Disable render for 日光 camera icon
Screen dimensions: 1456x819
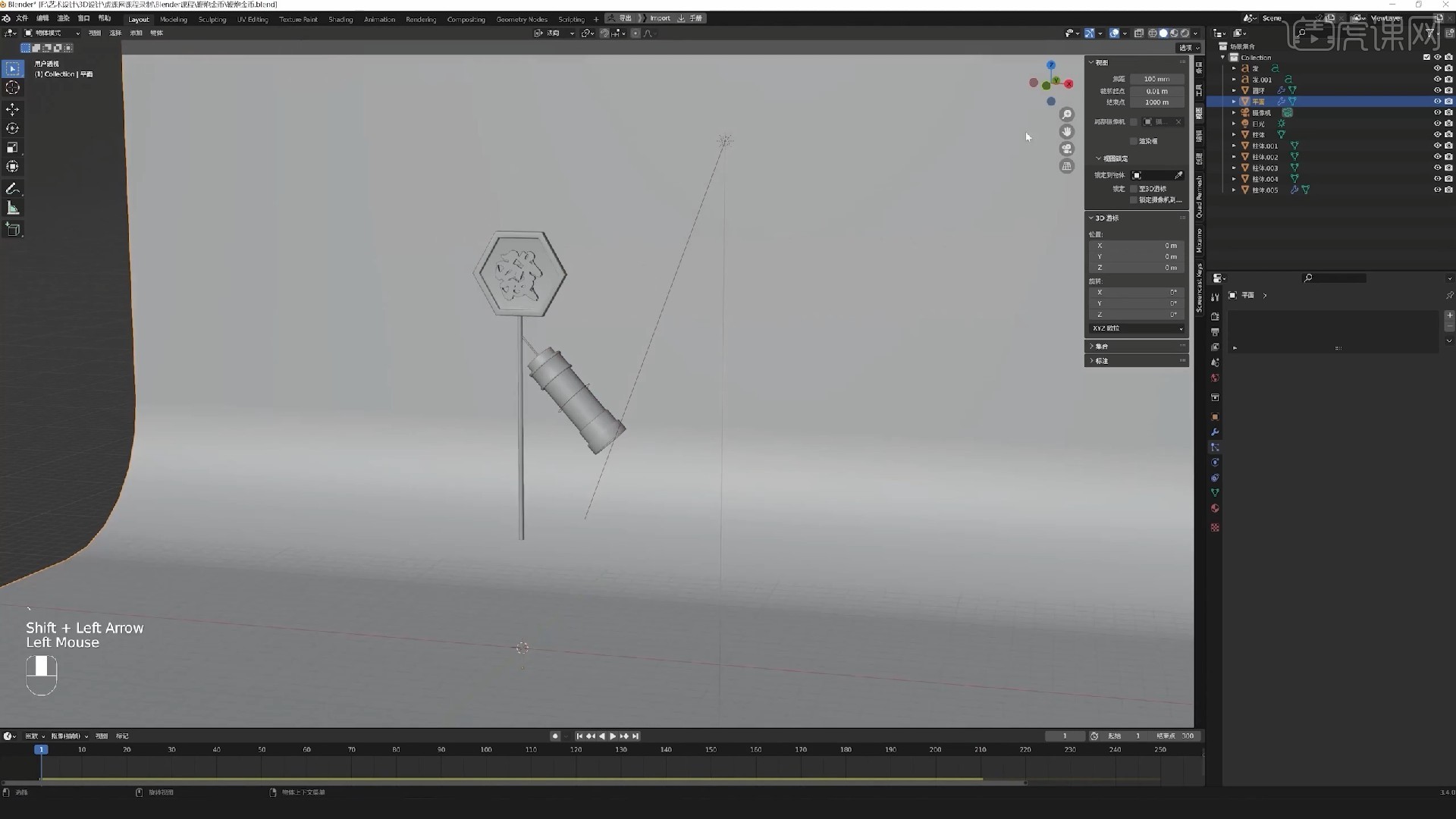[x=1448, y=124]
